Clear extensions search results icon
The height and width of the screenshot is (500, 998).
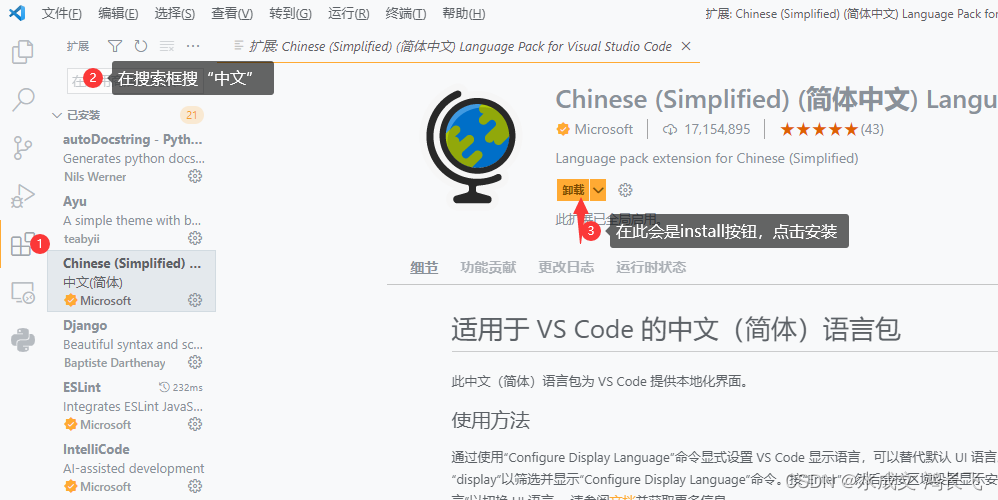click(167, 46)
